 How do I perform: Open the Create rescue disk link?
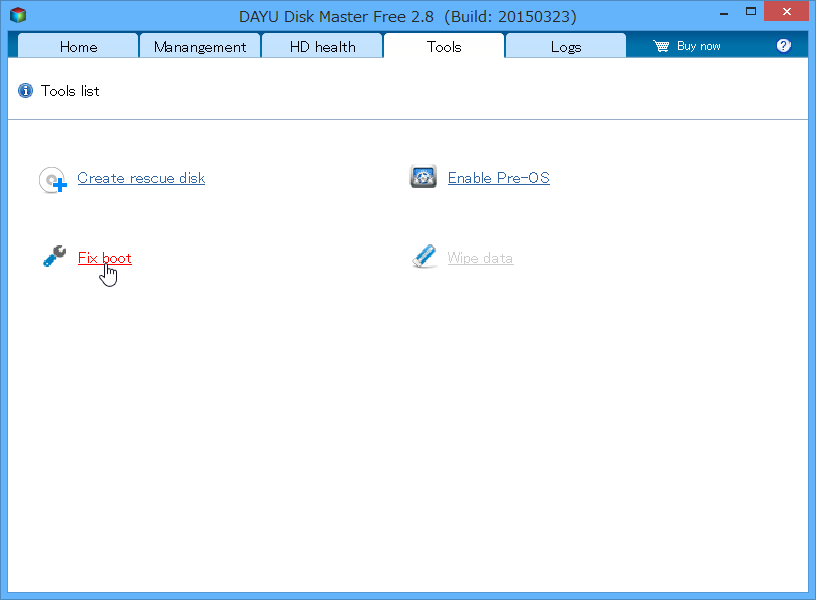point(140,178)
